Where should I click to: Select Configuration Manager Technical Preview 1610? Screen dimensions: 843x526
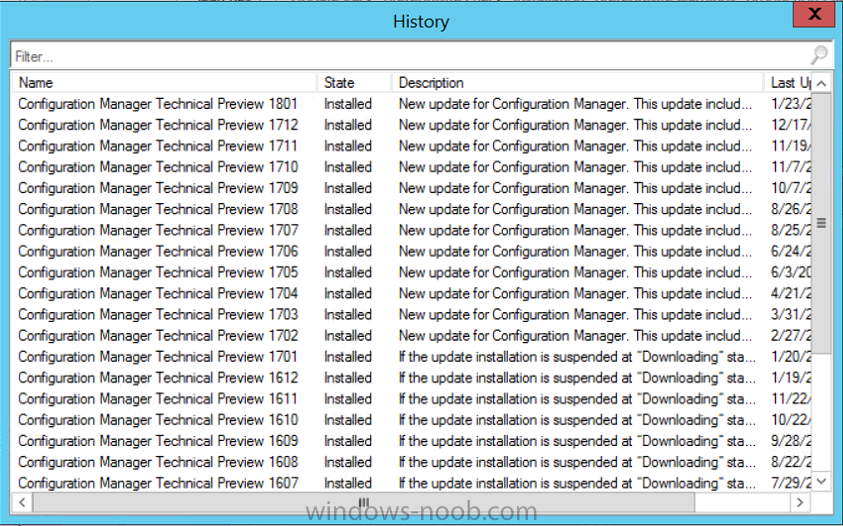click(x=158, y=420)
